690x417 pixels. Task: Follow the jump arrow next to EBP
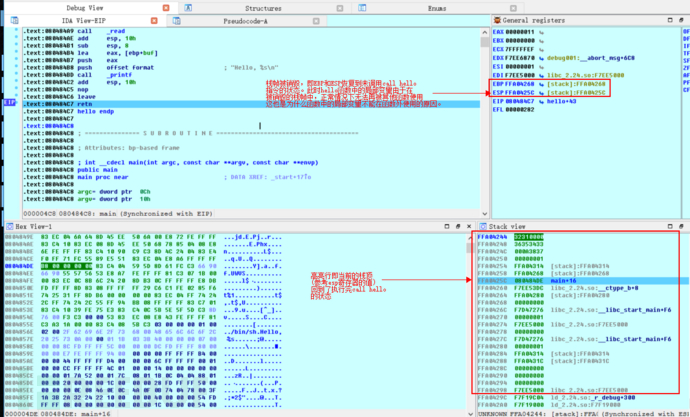(541, 84)
